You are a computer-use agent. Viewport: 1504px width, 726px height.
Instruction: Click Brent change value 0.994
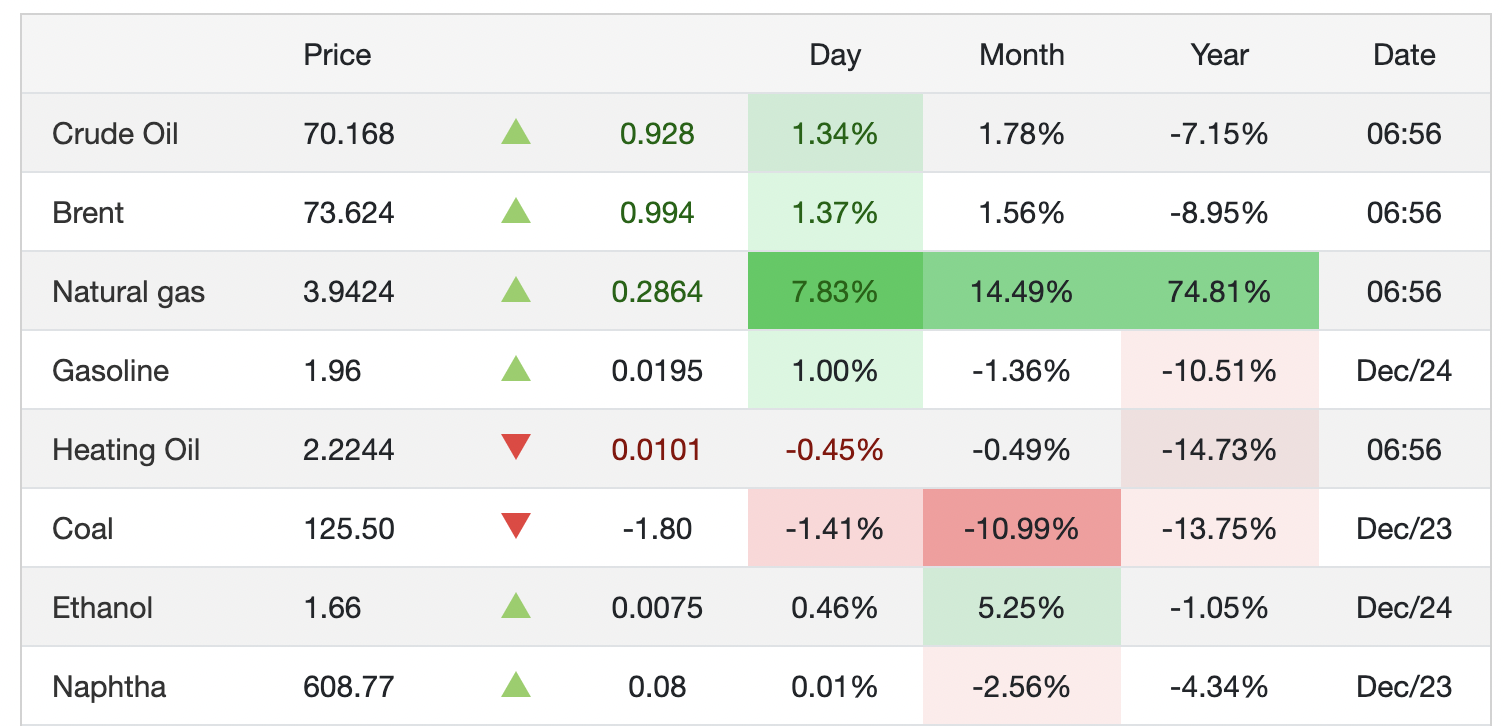coord(657,212)
